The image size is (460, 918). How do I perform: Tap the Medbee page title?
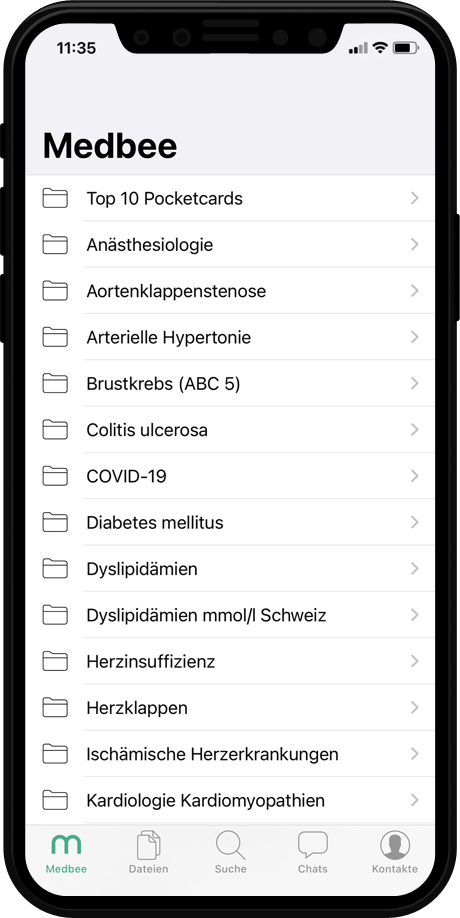[x=109, y=146]
